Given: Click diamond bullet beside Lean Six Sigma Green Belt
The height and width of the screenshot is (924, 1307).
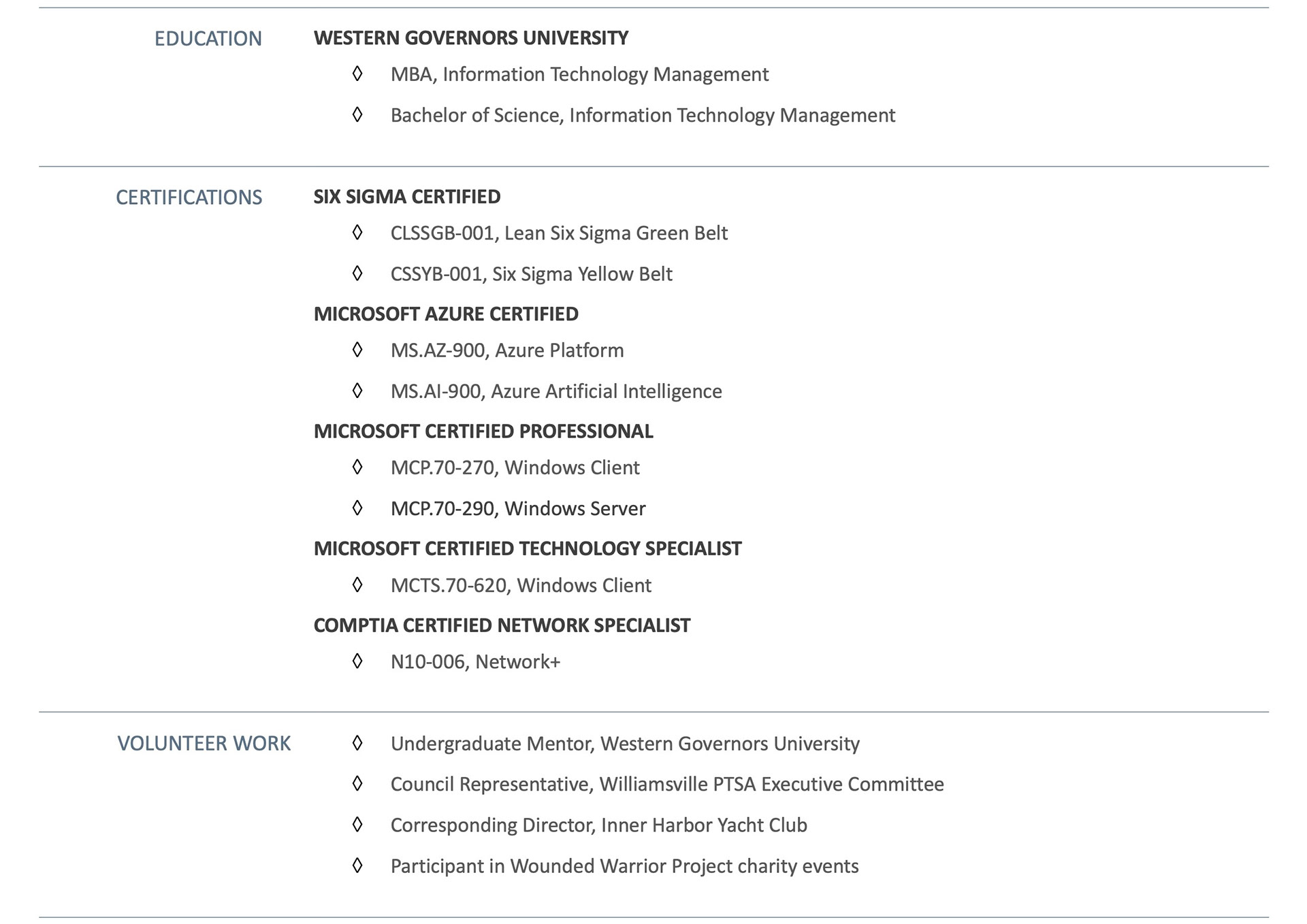Looking at the screenshot, I should pyautogui.click(x=357, y=233).
